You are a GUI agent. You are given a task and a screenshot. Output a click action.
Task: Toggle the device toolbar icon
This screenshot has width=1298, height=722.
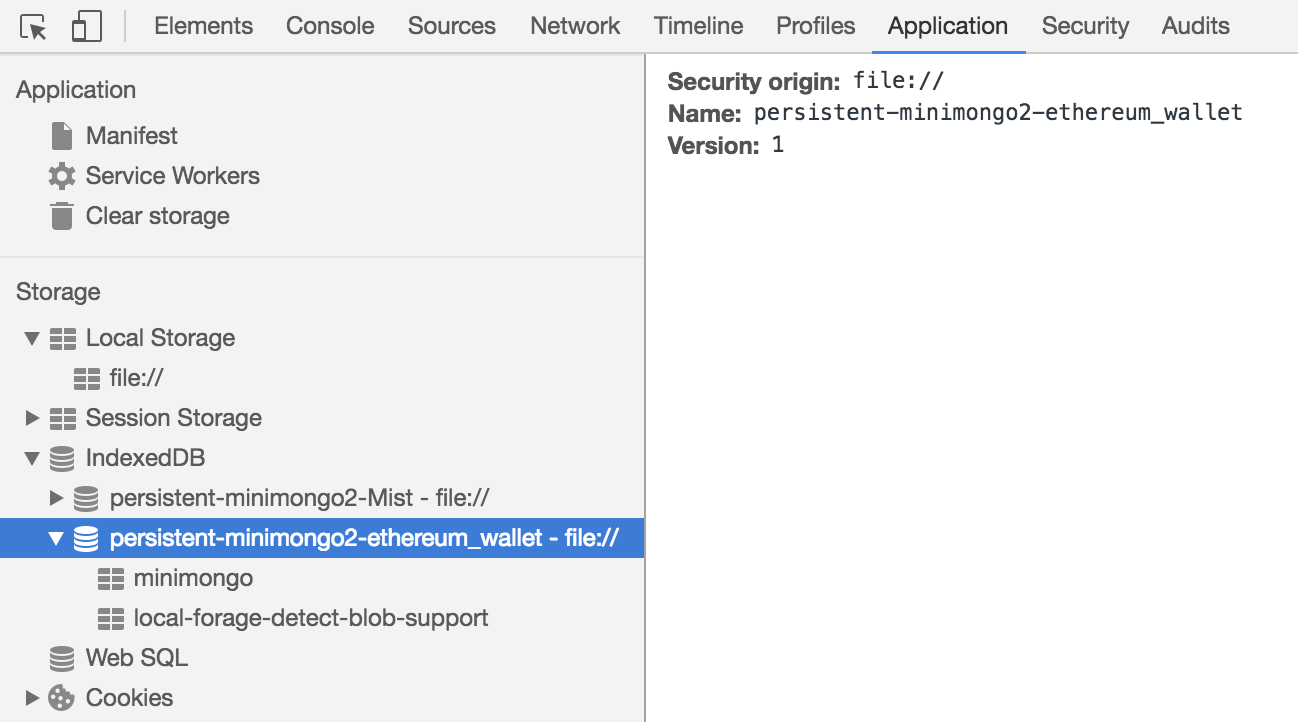85,27
